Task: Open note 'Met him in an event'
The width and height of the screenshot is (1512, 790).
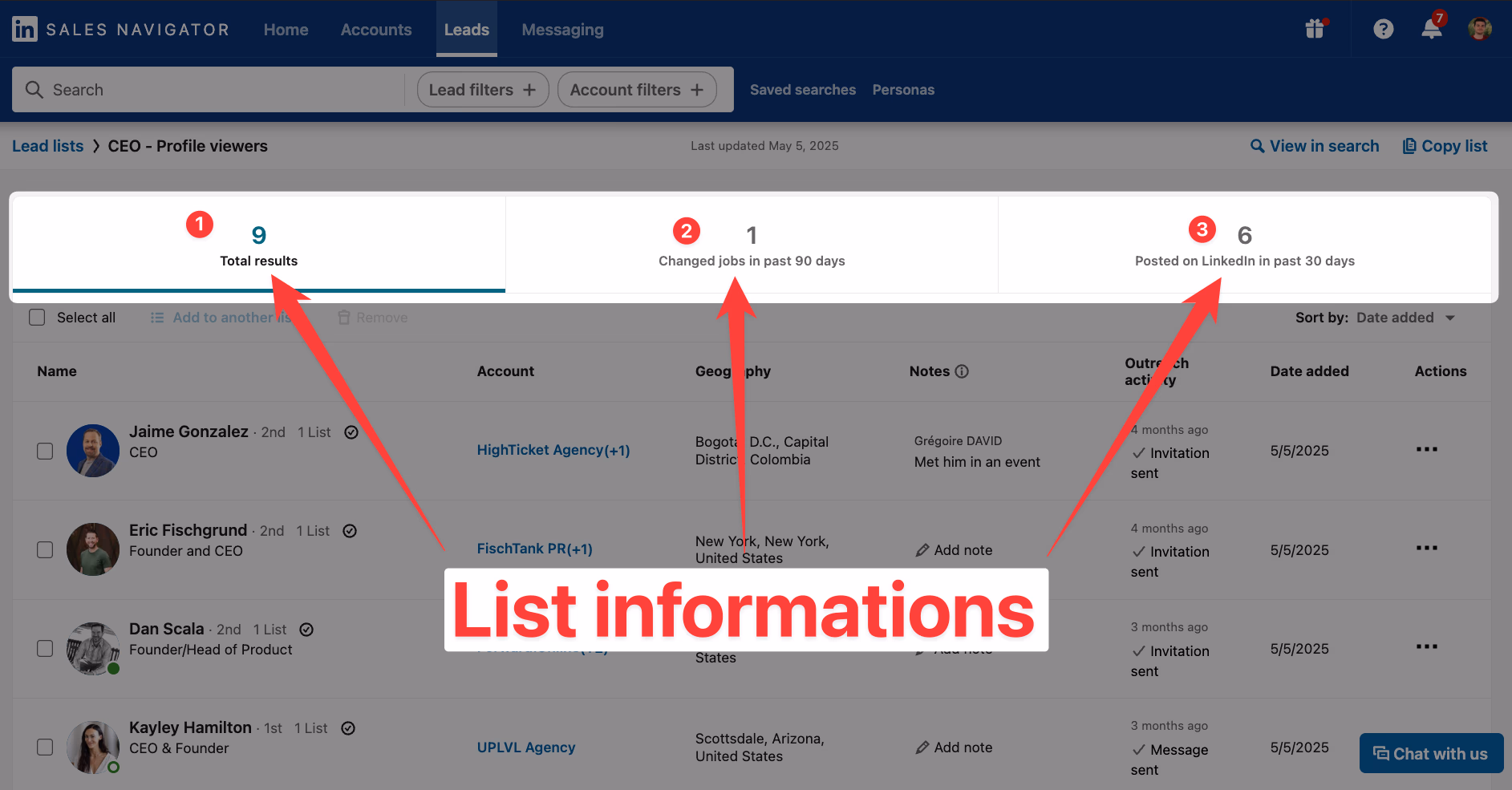Action: pos(977,462)
